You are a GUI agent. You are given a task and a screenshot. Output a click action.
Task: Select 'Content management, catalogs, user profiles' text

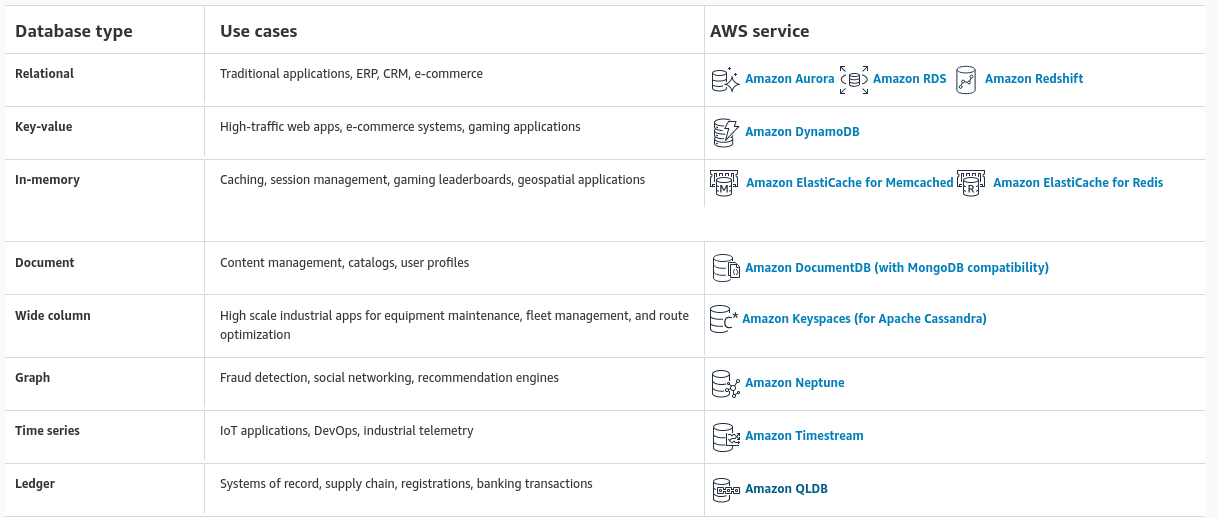coord(344,263)
